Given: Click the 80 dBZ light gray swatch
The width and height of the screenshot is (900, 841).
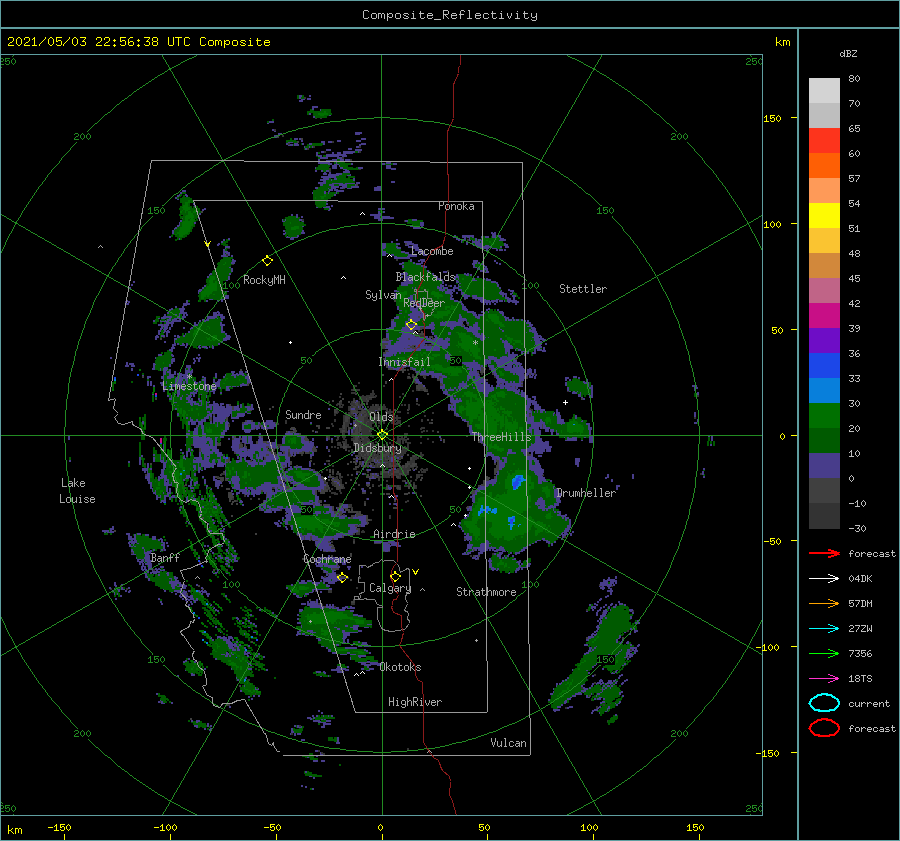Looking at the screenshot, I should [x=824, y=91].
